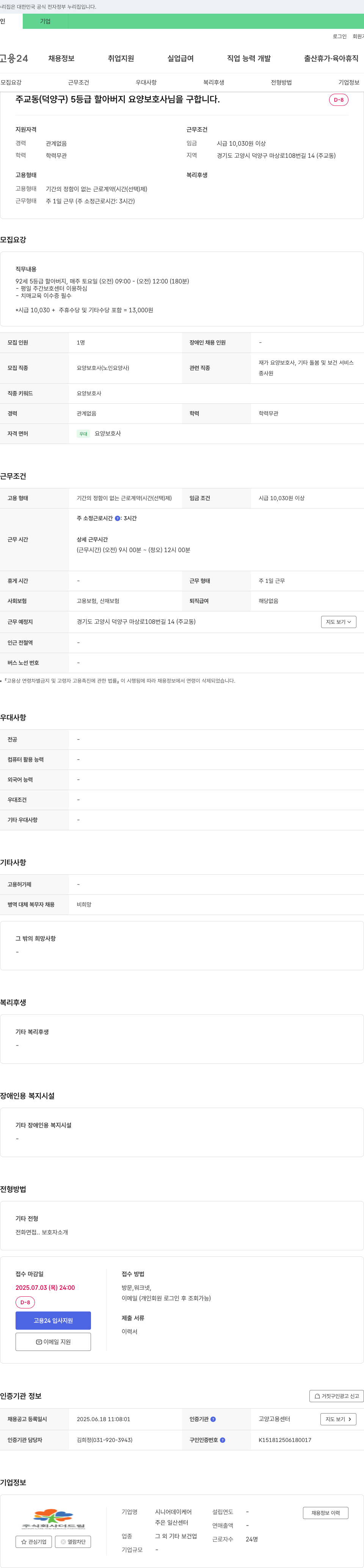Click the 시니어데이케어 company logo image
The image size is (364, 1568).
(53, 1519)
